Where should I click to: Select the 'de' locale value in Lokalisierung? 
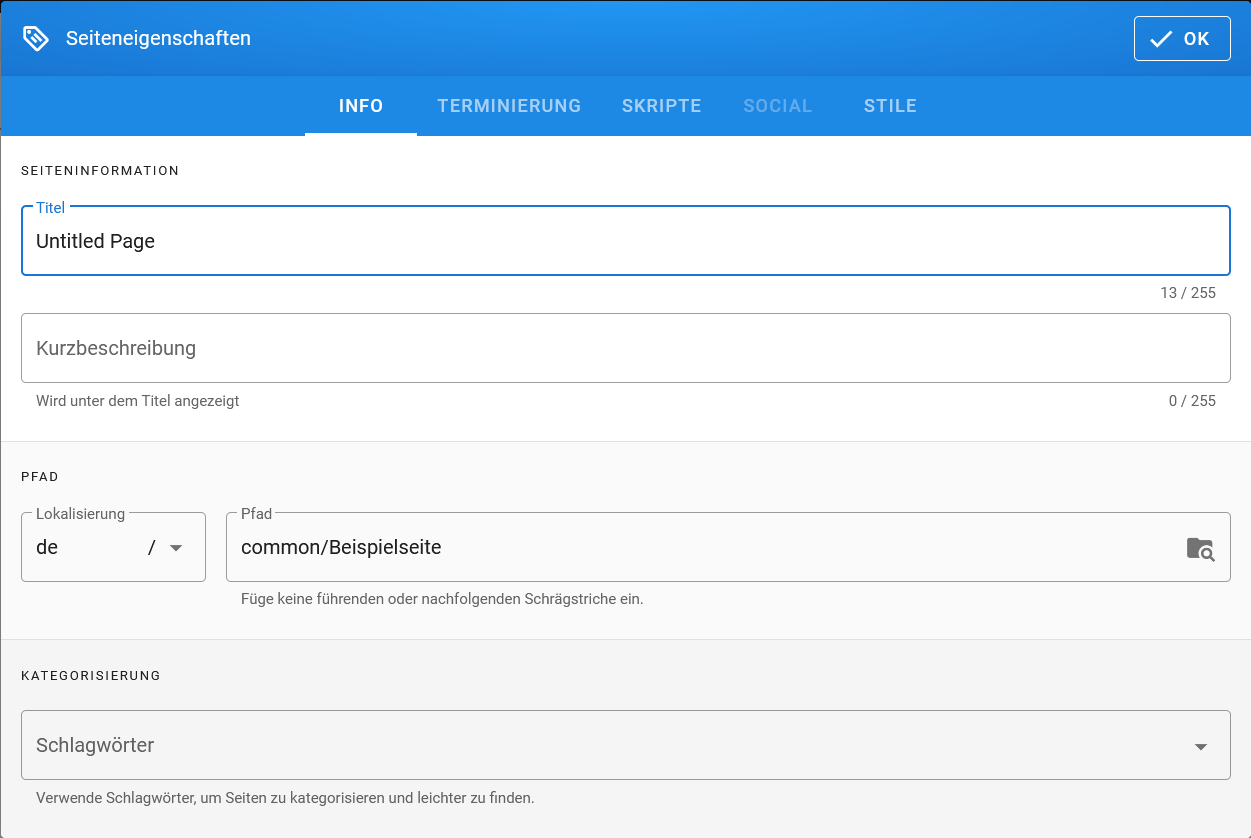(48, 548)
